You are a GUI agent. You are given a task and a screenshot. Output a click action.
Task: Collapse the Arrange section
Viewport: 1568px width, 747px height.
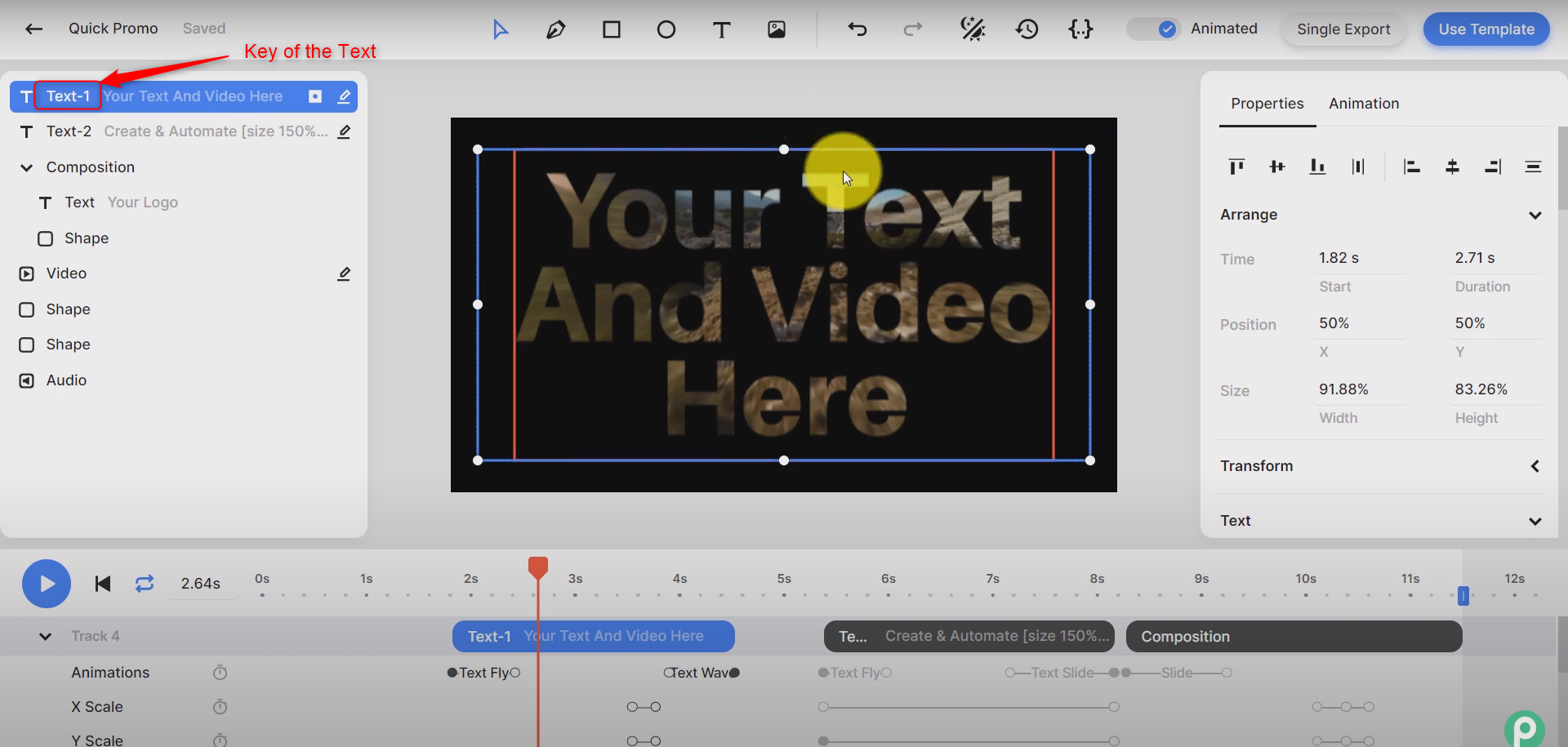pos(1535,216)
